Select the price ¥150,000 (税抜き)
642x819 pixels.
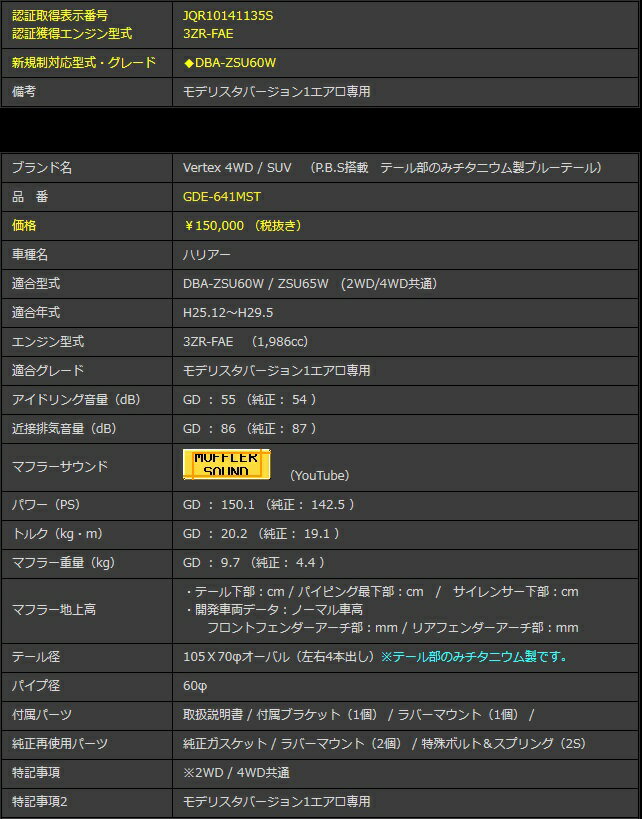click(243, 226)
